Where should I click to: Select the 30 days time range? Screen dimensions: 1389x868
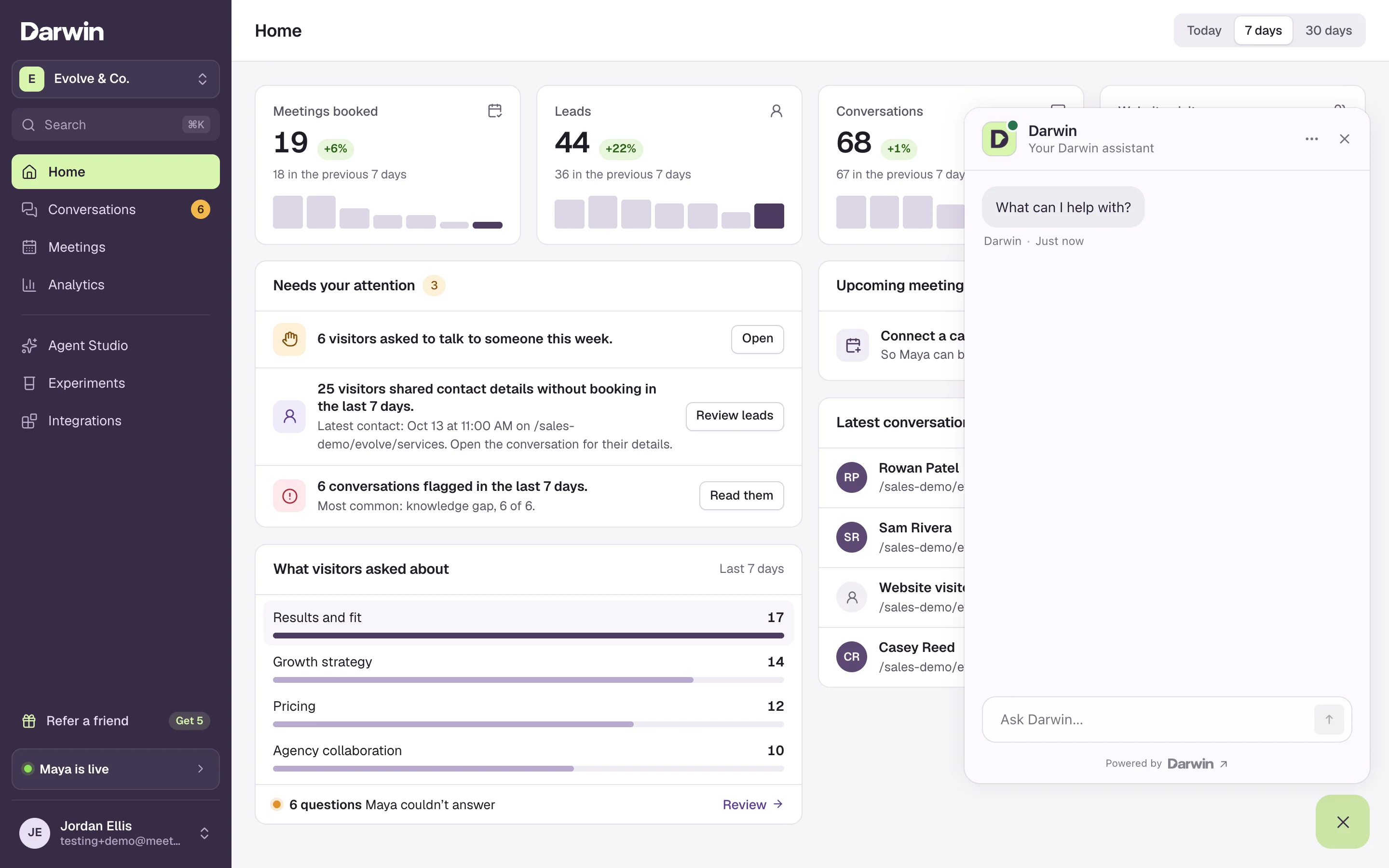click(x=1328, y=30)
